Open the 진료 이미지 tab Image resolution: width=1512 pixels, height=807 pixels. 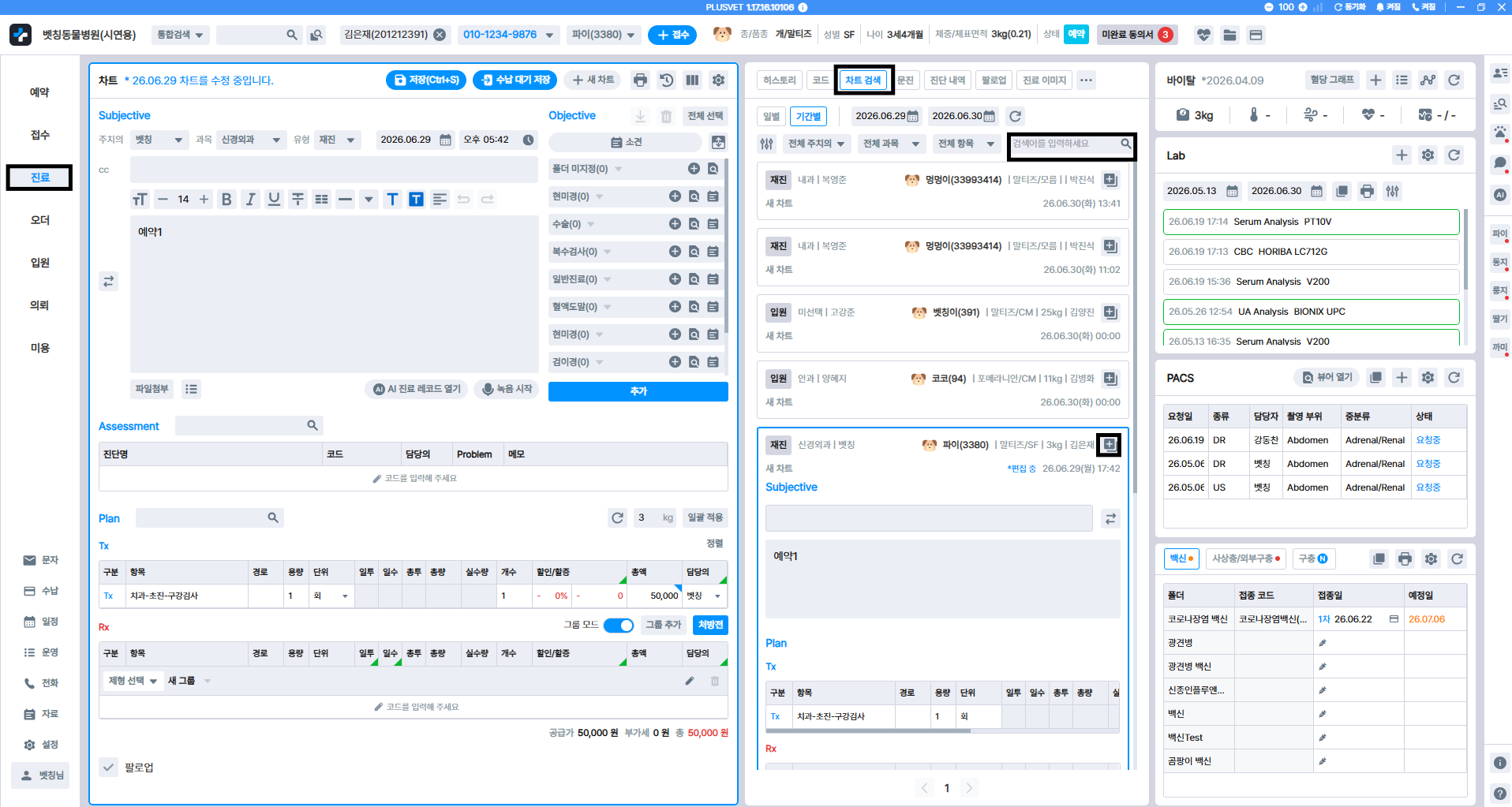click(1044, 80)
